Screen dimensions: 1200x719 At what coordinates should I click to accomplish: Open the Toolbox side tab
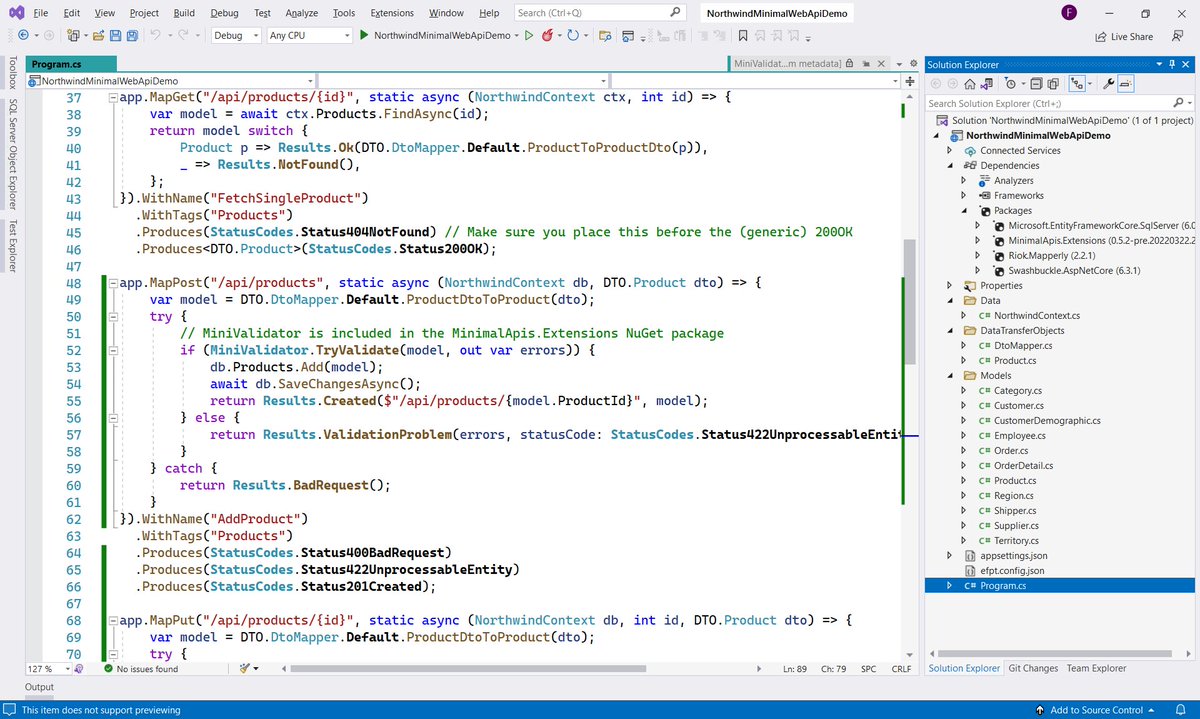pyautogui.click(x=12, y=73)
